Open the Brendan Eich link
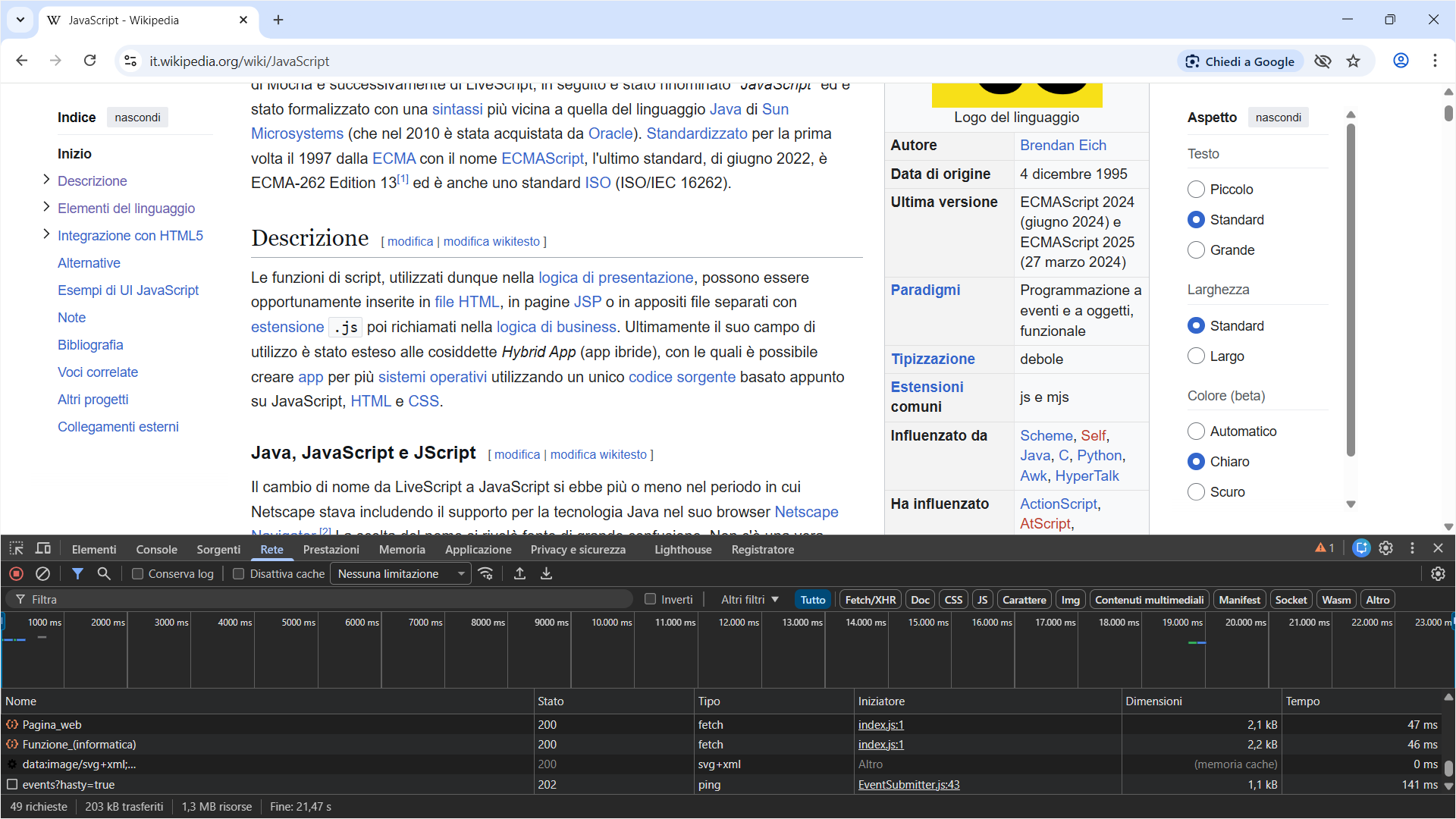 [x=1062, y=145]
